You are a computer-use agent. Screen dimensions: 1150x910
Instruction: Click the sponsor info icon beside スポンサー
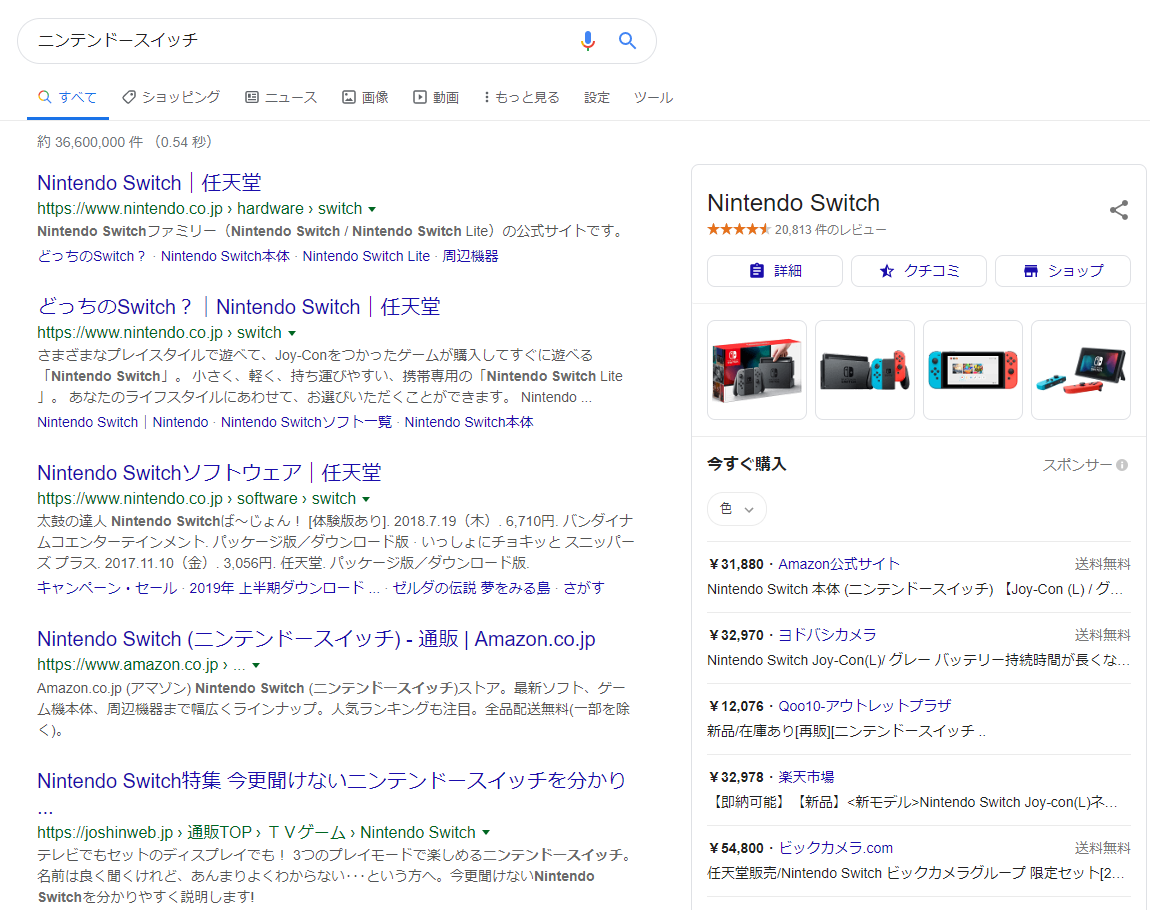[x=1122, y=465]
